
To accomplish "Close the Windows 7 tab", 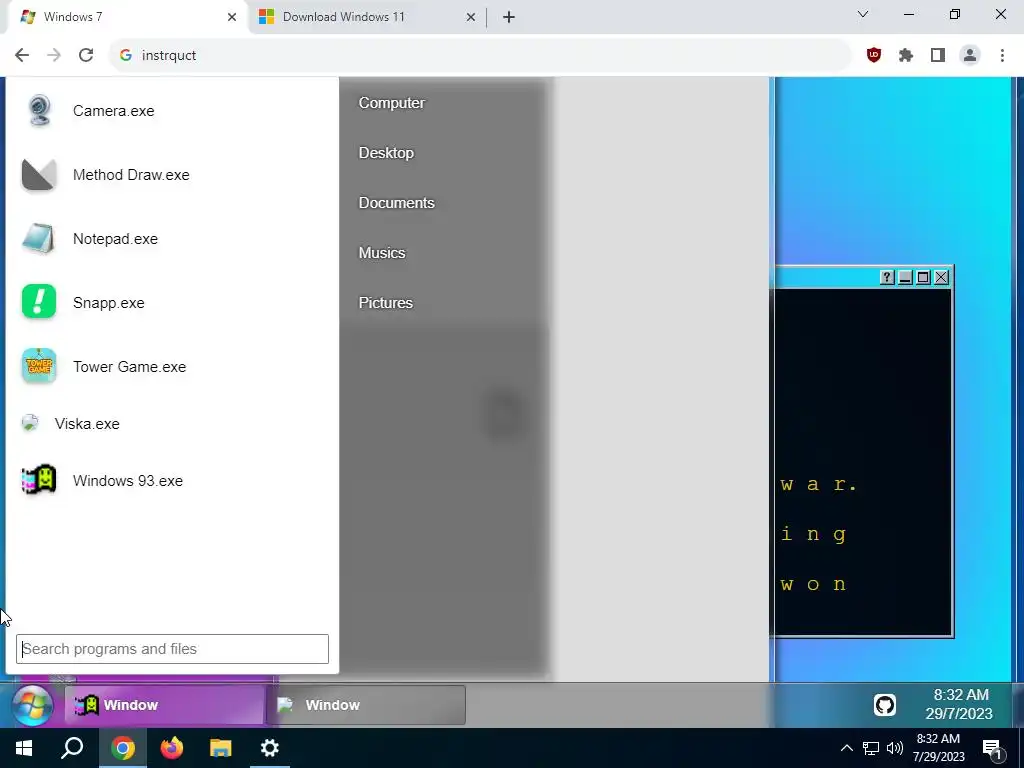I will 232,17.
